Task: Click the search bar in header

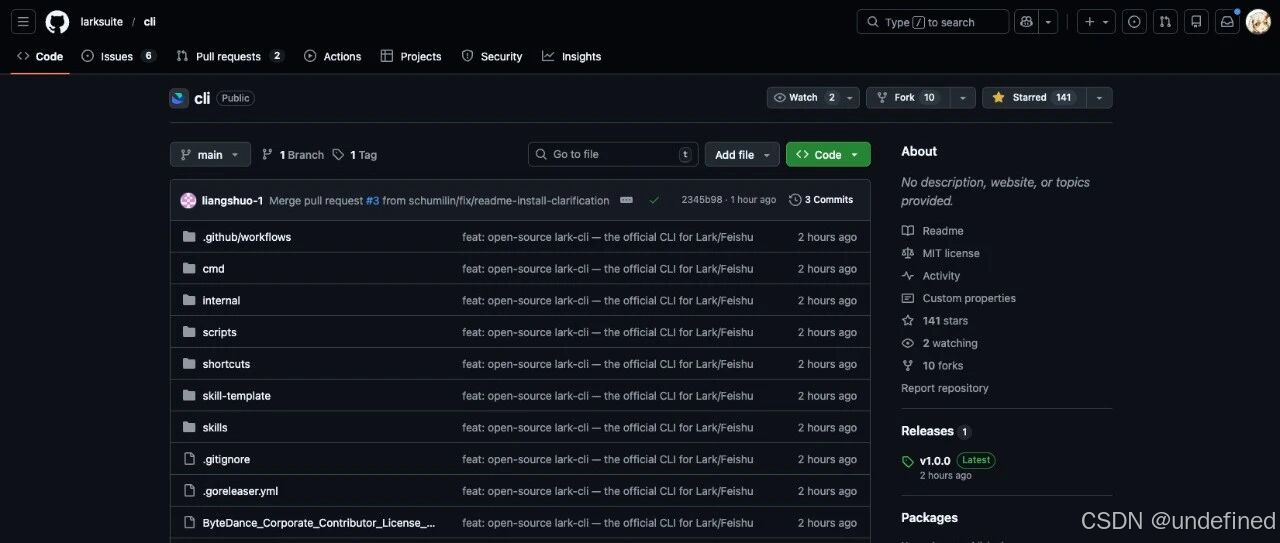Action: coord(933,22)
